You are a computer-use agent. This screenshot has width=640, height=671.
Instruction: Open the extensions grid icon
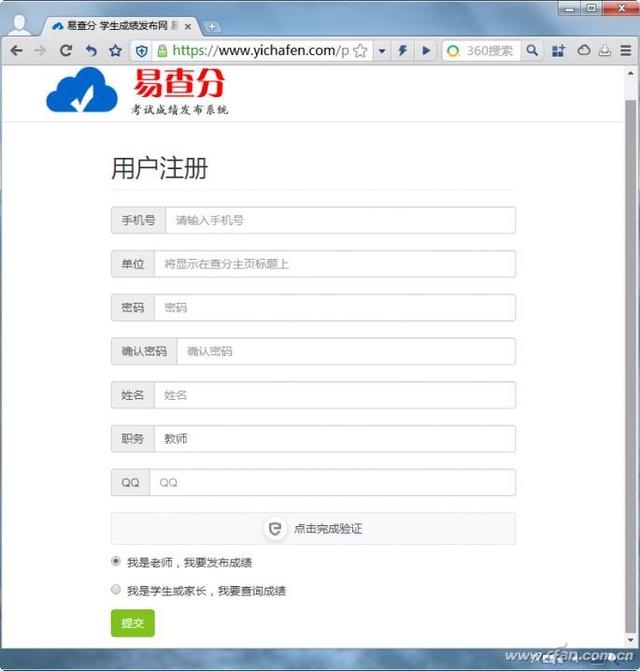coord(558,50)
